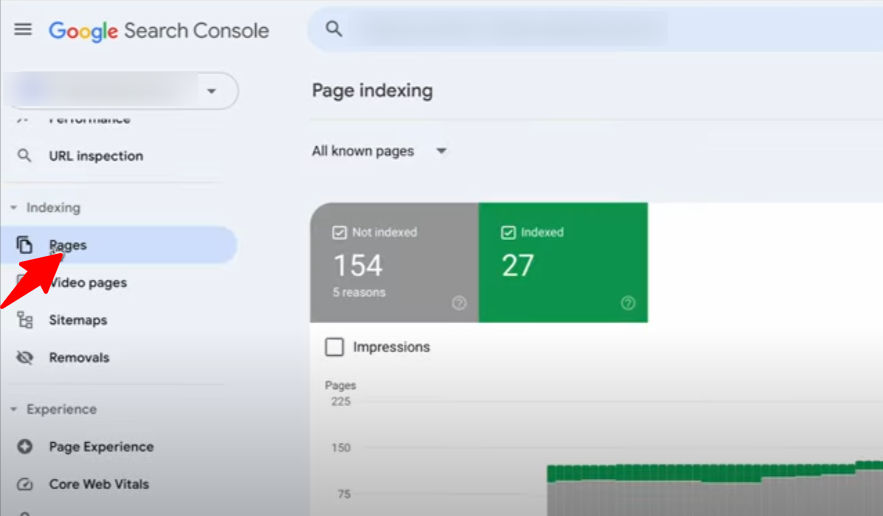Viewport: 883px width, 516px height.
Task: Collapse the Experience section
Action: tap(14, 410)
